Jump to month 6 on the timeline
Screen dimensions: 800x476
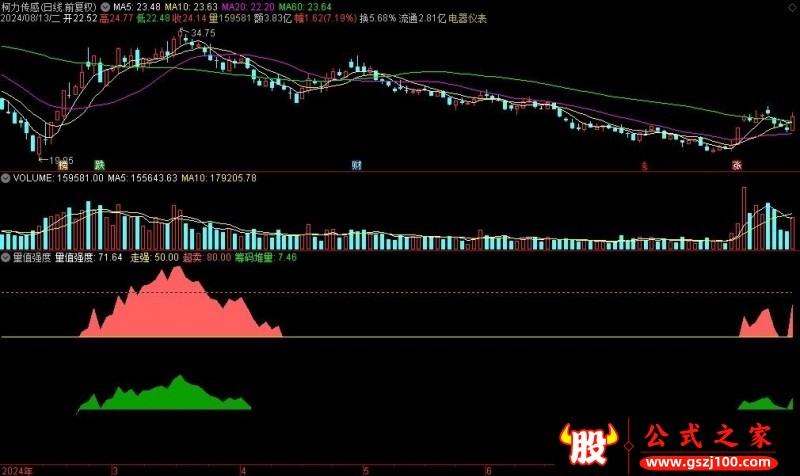coord(488,470)
